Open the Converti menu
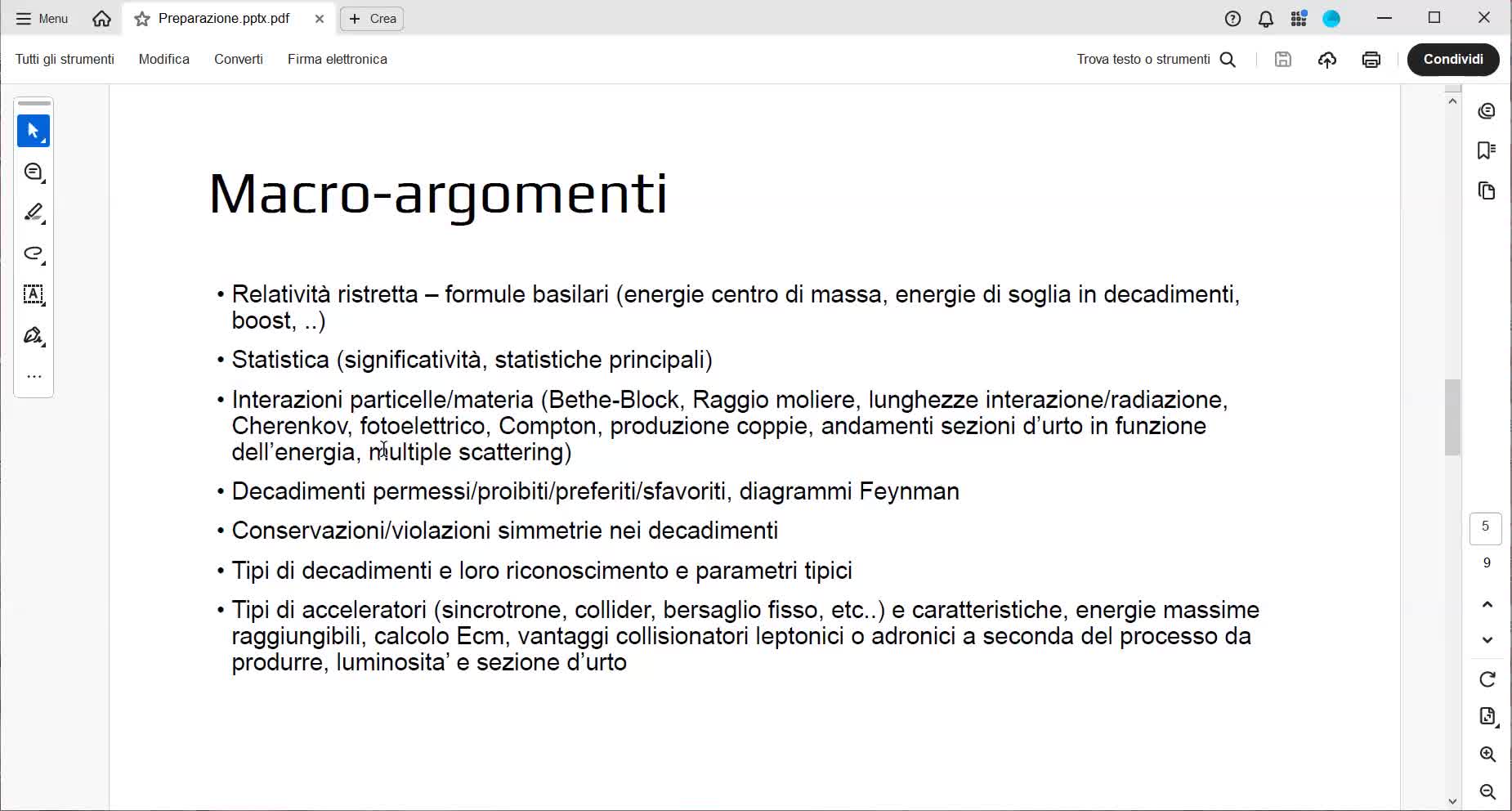Viewport: 1512px width, 811px height. (239, 60)
